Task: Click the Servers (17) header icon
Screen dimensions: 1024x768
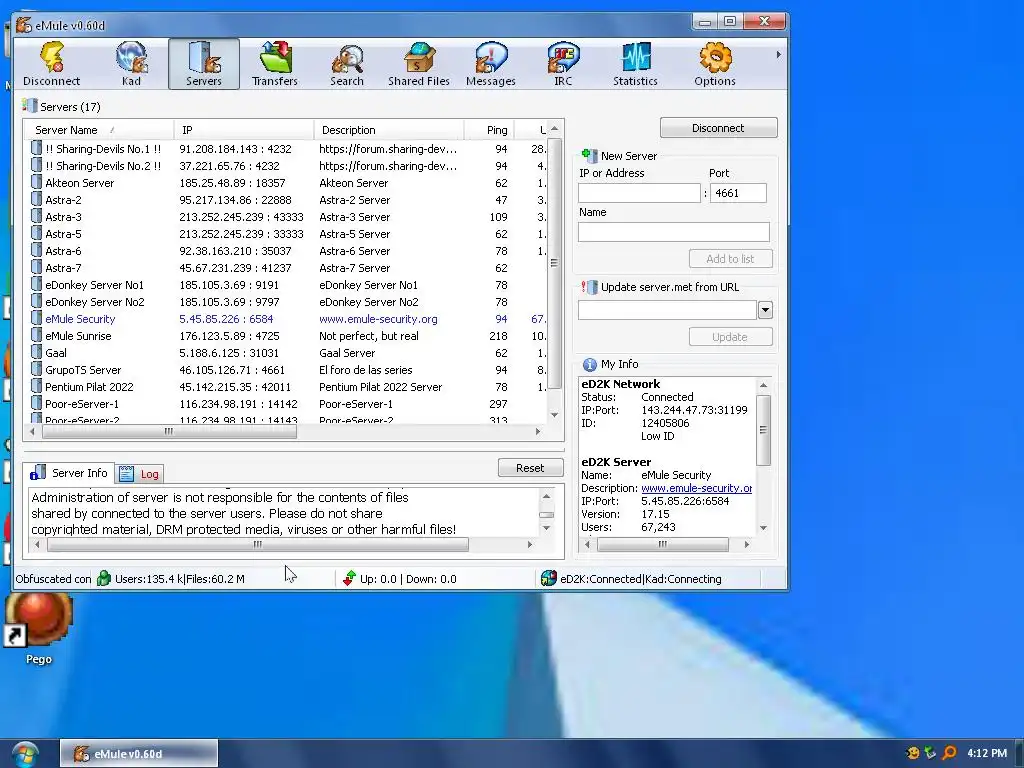Action: (x=29, y=106)
